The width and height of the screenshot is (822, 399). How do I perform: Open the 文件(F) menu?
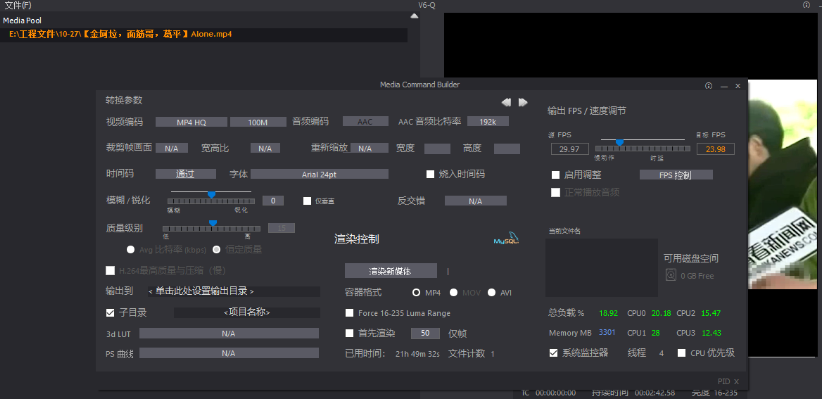18,5
